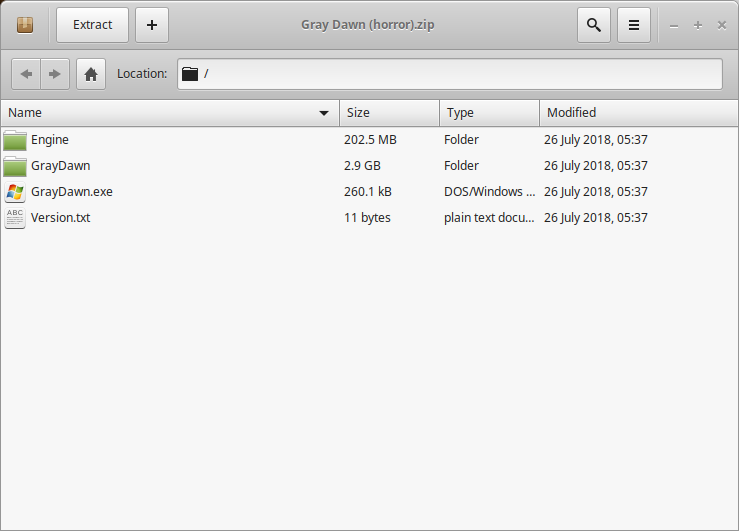This screenshot has height=531, width=739.
Task: Open the search magnifier button
Action: pyautogui.click(x=594, y=25)
